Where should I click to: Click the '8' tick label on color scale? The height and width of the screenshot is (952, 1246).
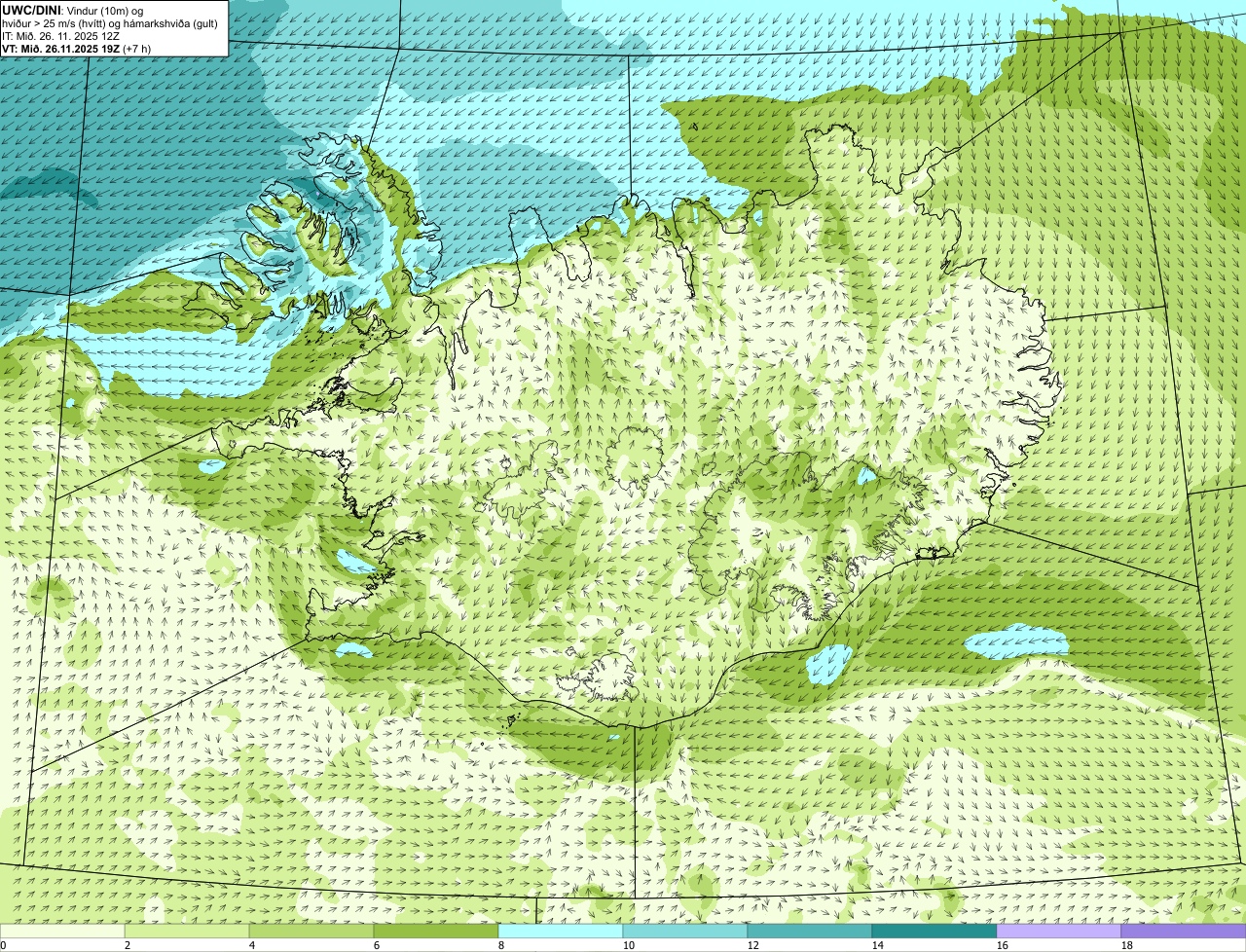501,945
